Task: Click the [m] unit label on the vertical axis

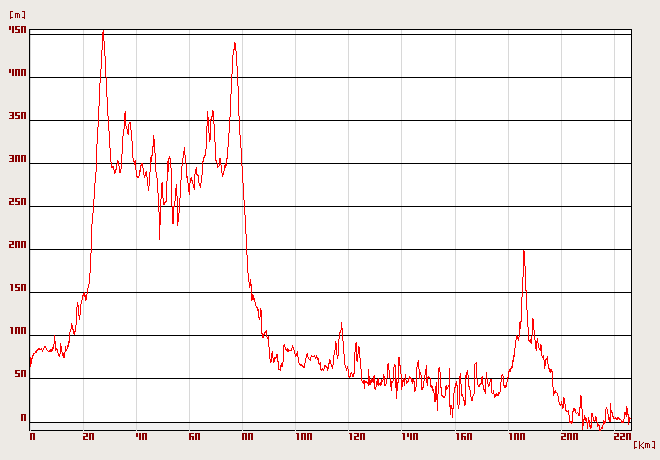Action: [x=17, y=15]
